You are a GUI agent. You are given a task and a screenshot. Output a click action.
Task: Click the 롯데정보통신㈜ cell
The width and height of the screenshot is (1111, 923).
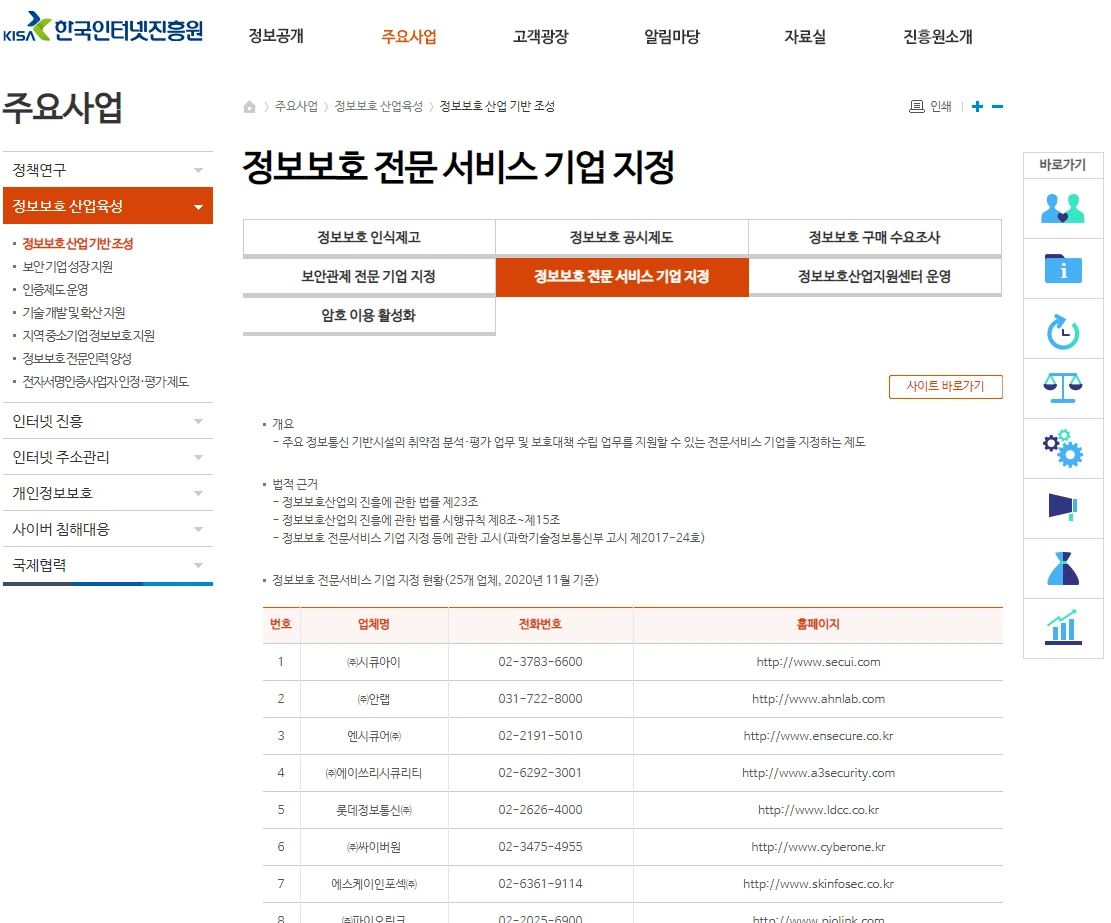pyautogui.click(x=374, y=810)
